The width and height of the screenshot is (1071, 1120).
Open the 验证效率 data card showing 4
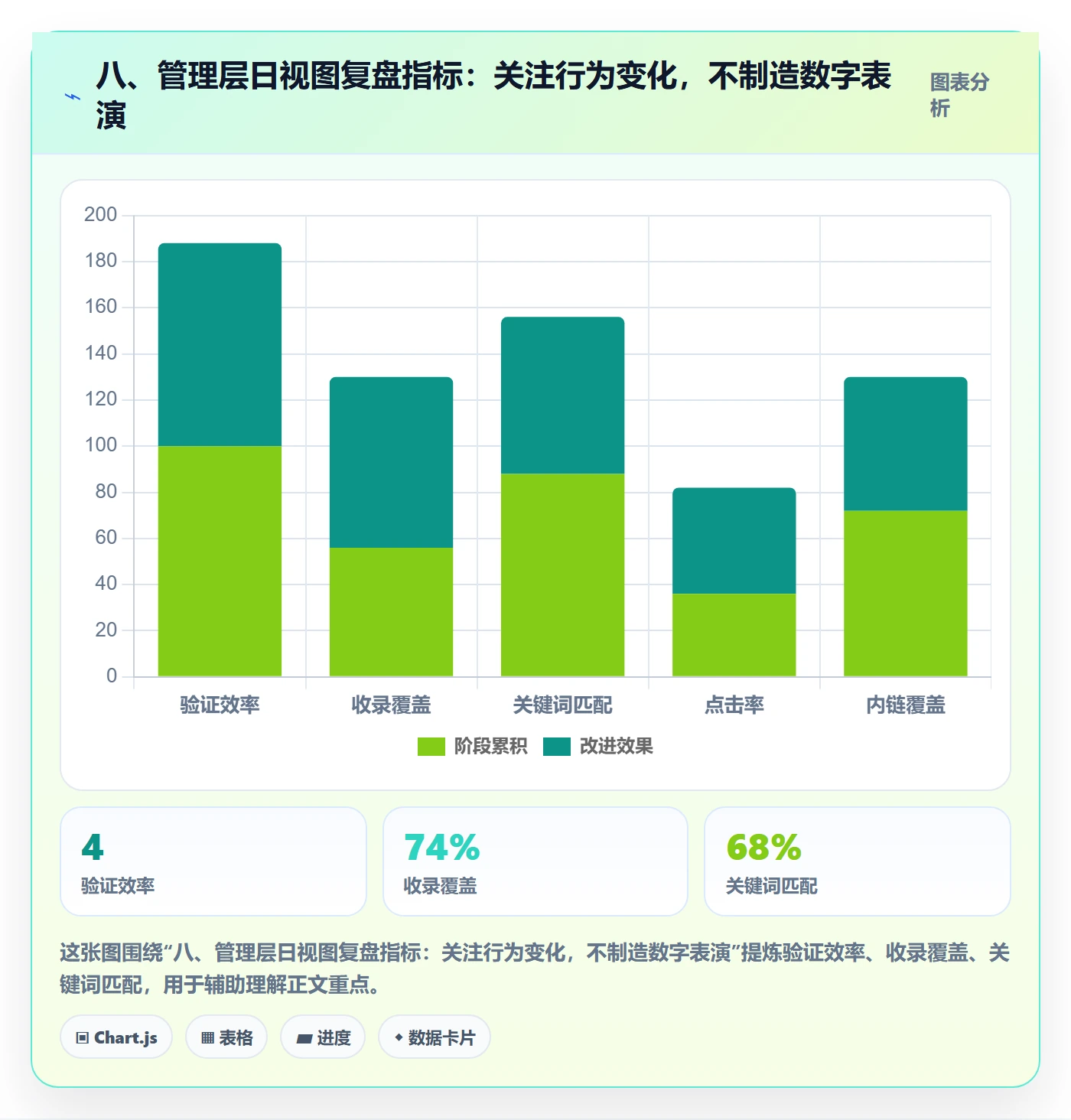coord(213,861)
